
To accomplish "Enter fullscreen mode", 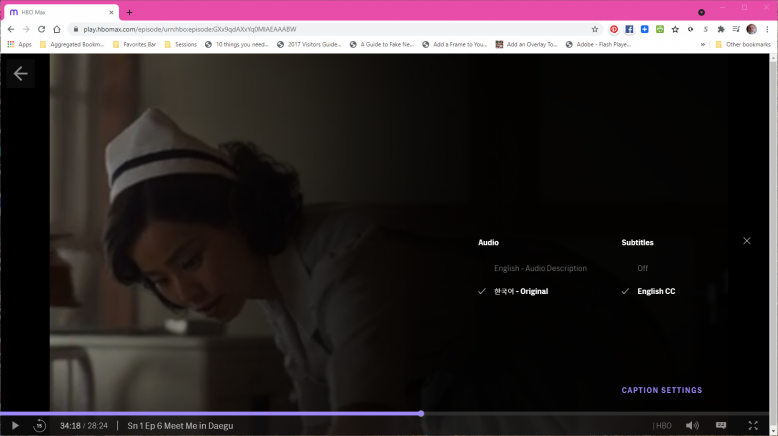I will 753,426.
